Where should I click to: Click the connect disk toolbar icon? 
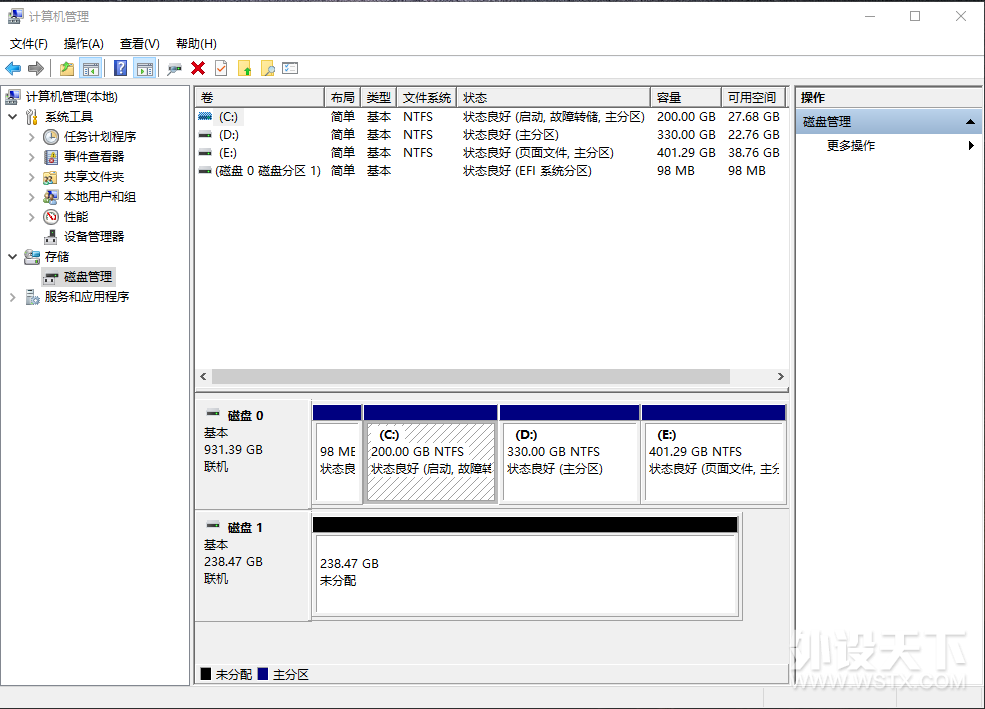coord(174,68)
